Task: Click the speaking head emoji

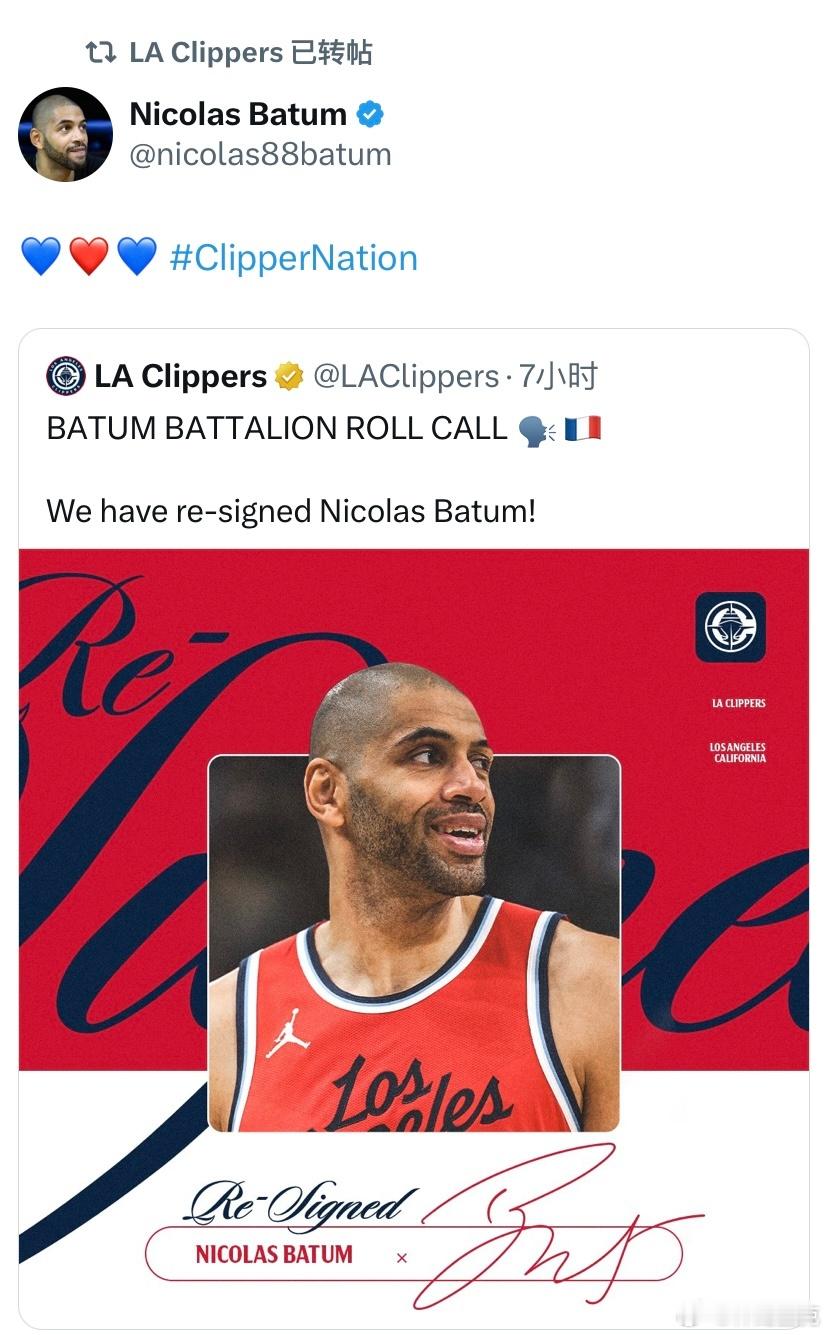Action: (x=536, y=430)
